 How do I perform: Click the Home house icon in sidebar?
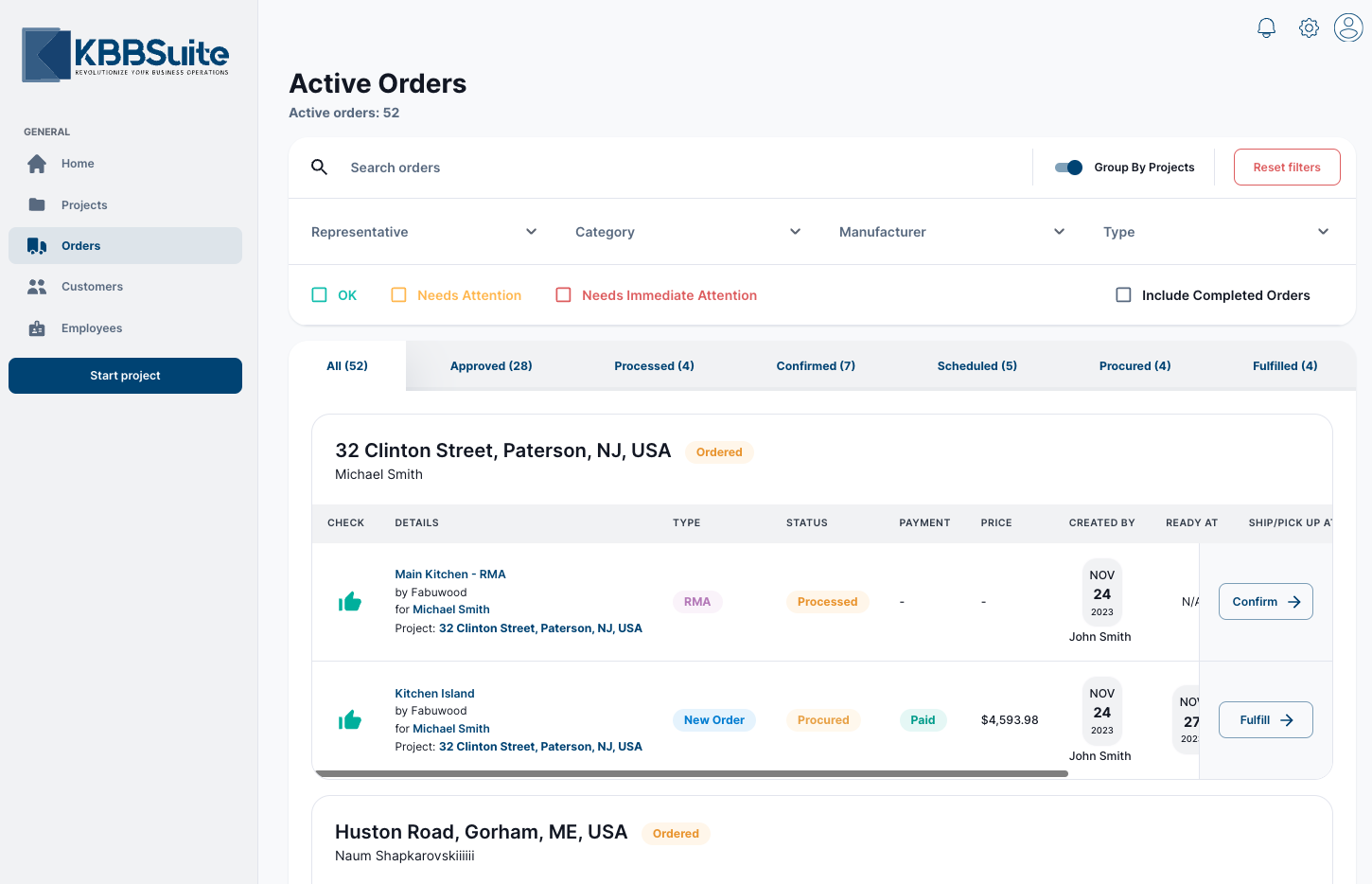pos(37,164)
